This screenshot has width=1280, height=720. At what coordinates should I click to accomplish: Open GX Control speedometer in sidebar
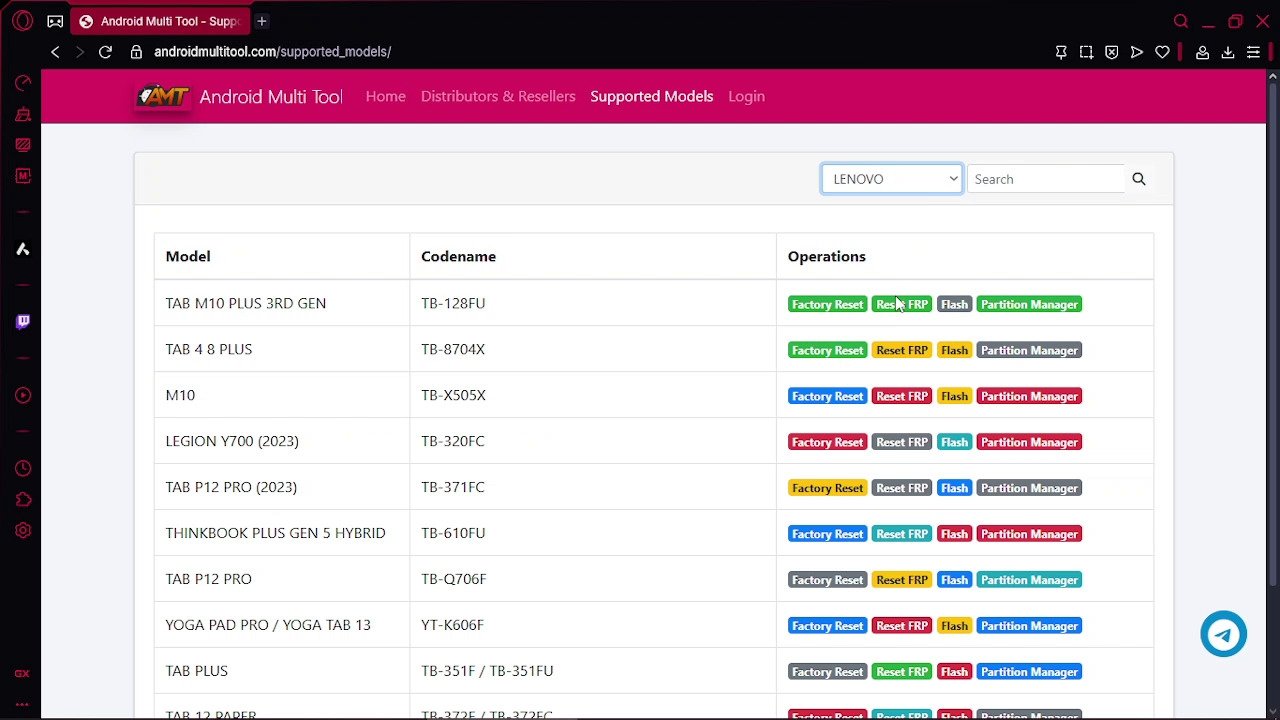coord(22,83)
